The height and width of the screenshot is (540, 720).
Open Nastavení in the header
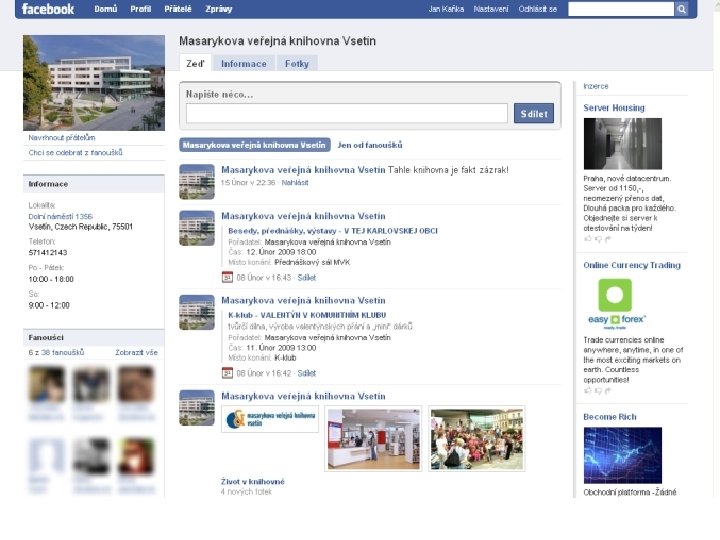491,9
